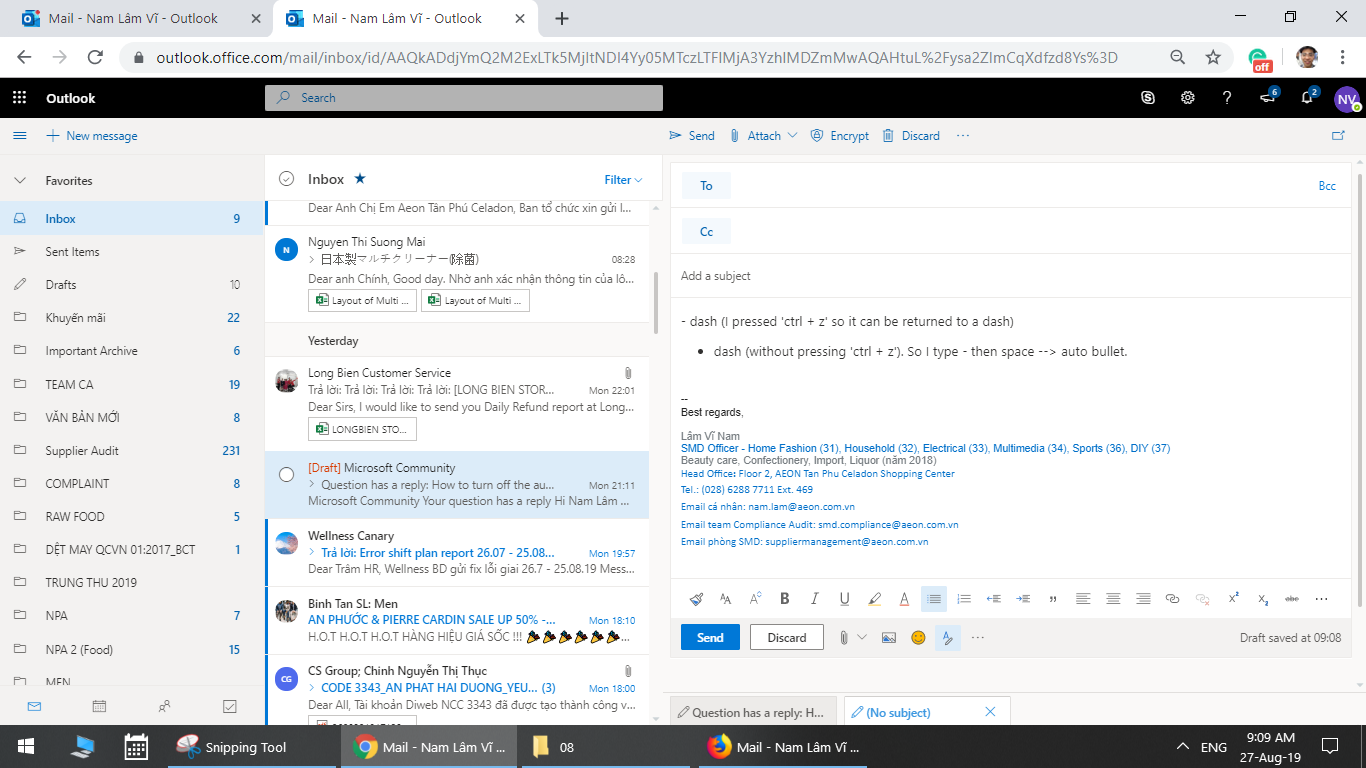Open Outlook settings gear
This screenshot has height=768, width=1366.
click(1188, 98)
